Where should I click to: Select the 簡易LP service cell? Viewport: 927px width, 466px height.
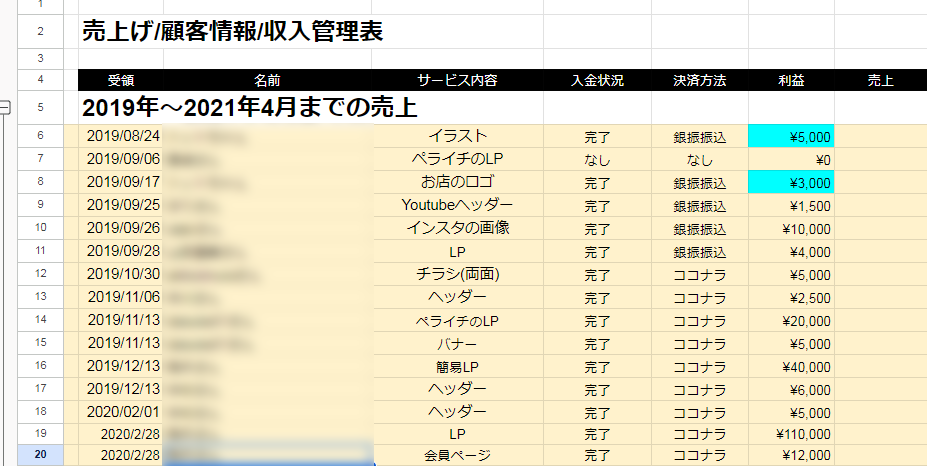point(457,367)
